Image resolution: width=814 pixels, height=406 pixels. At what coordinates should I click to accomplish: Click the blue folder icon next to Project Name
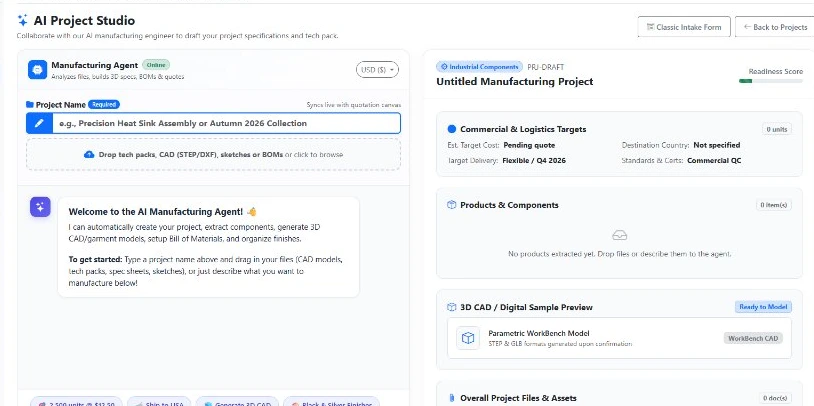point(30,104)
